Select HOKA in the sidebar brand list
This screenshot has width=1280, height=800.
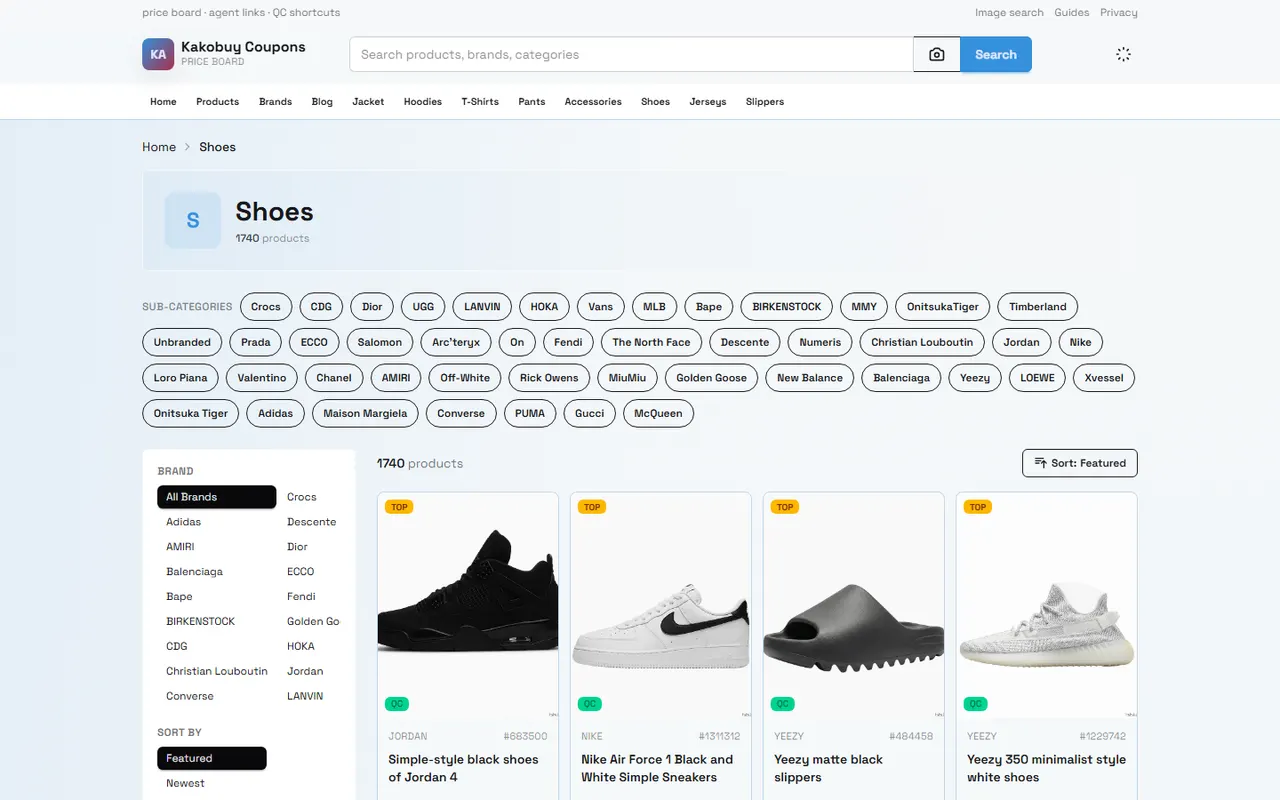click(x=301, y=646)
